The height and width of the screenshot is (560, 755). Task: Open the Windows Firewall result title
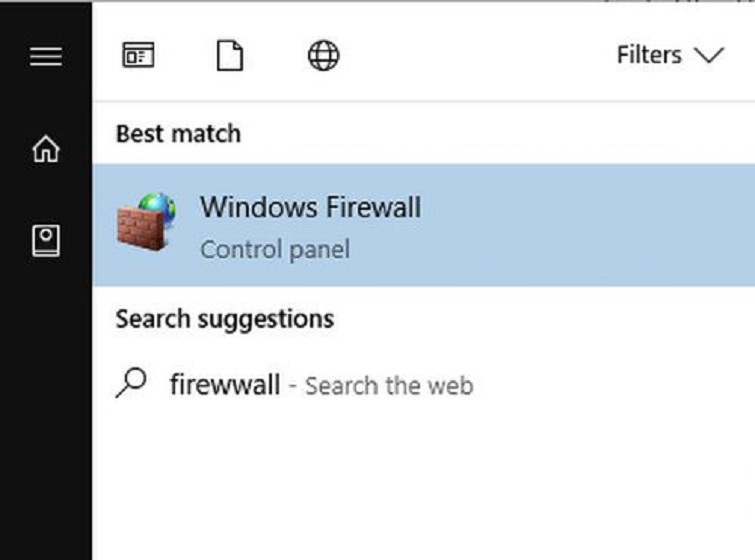coord(310,208)
